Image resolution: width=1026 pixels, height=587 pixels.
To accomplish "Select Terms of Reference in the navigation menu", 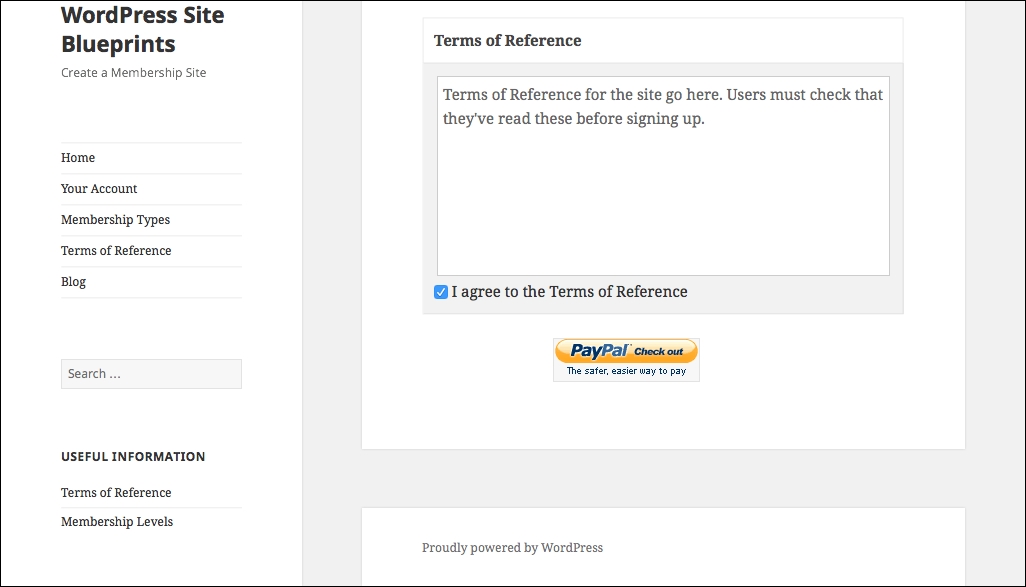I will (x=116, y=251).
